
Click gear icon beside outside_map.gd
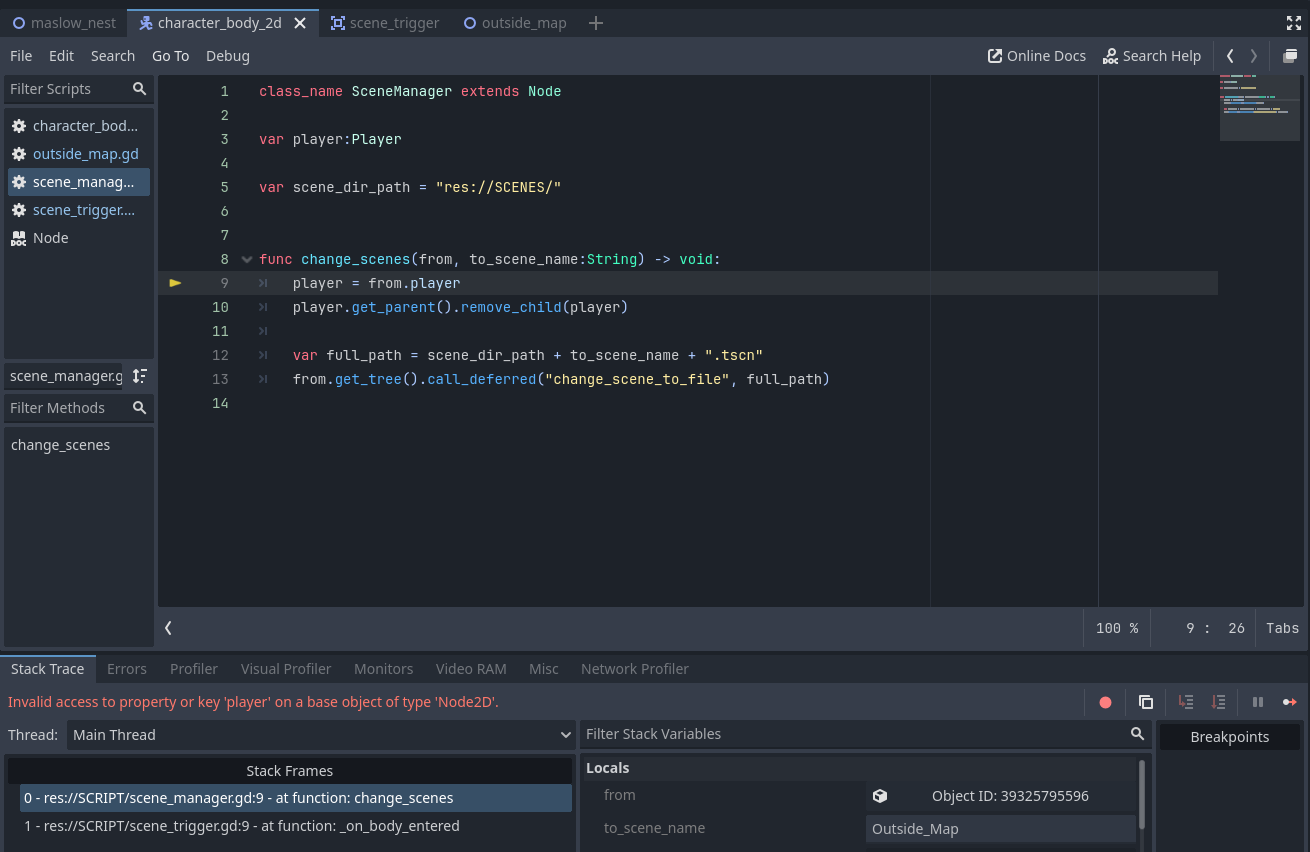point(19,154)
